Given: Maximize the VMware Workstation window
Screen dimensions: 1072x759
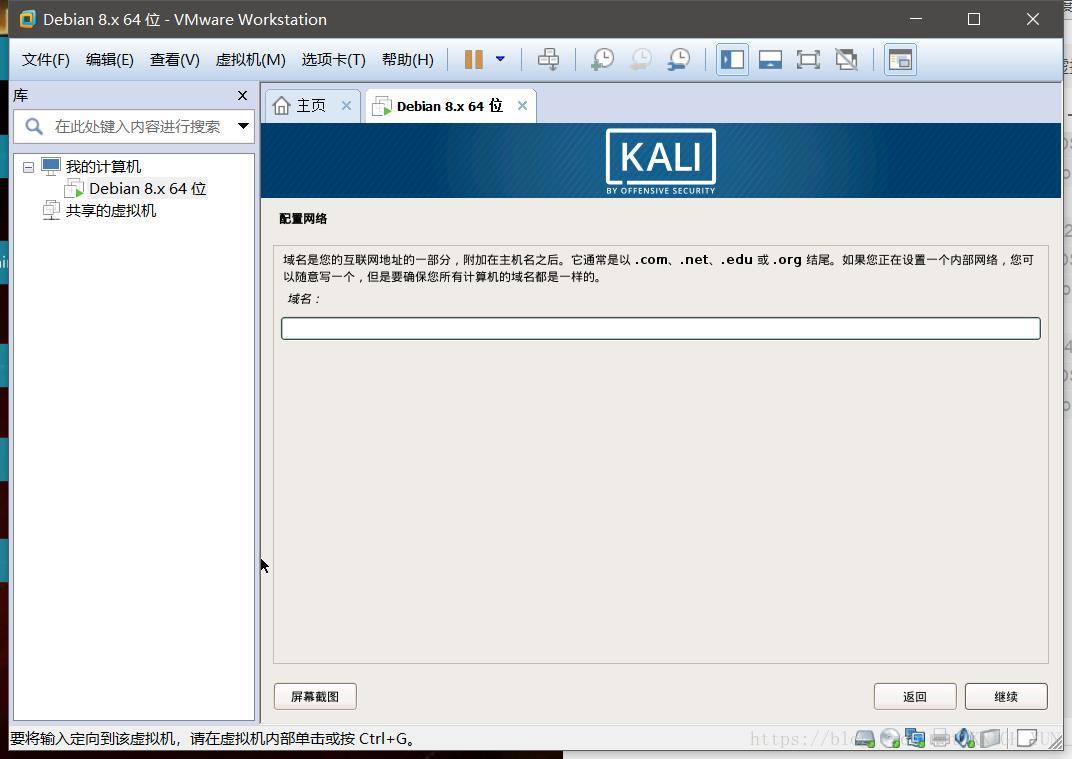Looking at the screenshot, I should [x=974, y=19].
